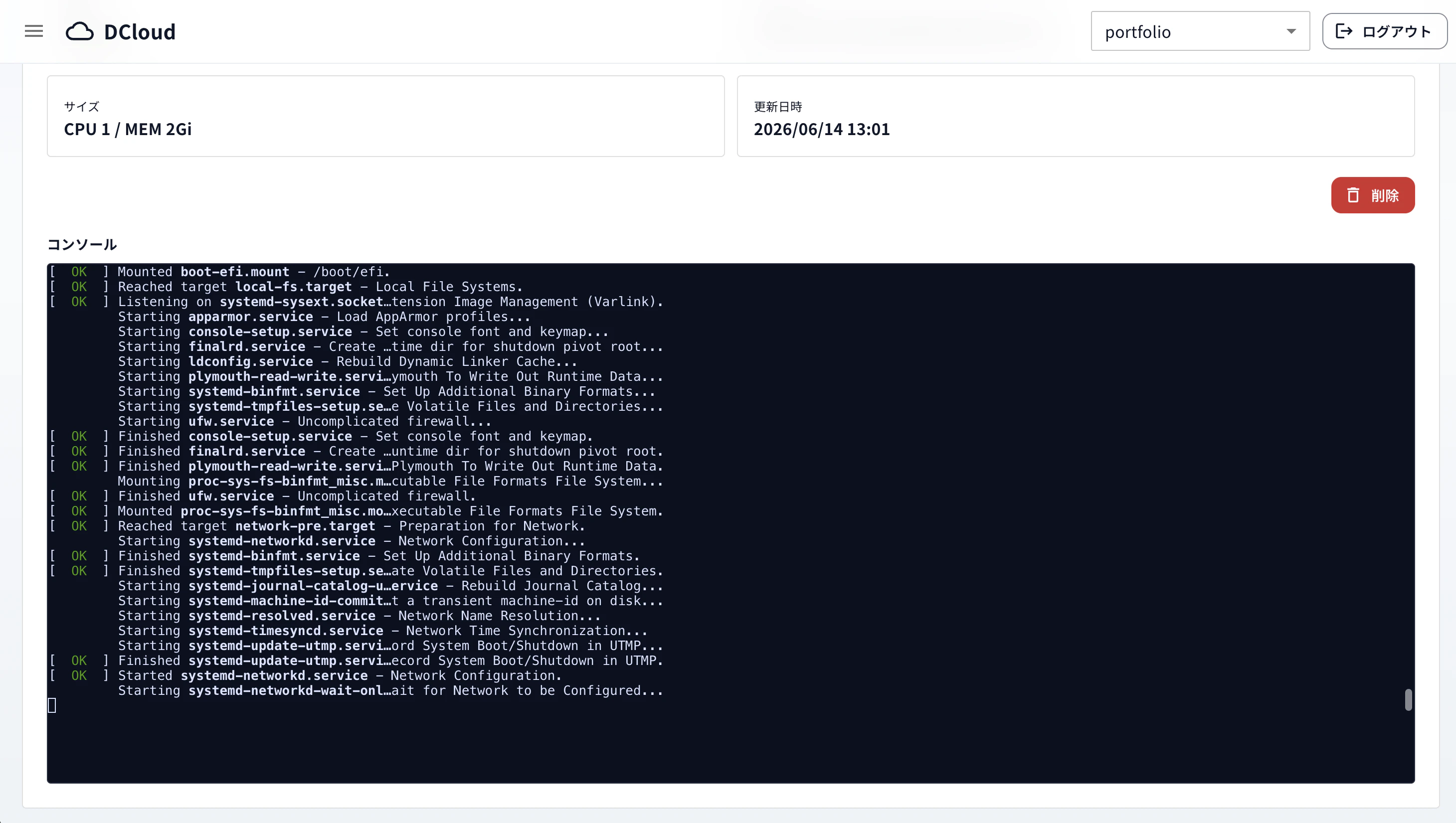Image resolution: width=1456 pixels, height=823 pixels.
Task: Click 'Started systemd-networkd.service' line
Action: pyautogui.click(x=306, y=676)
